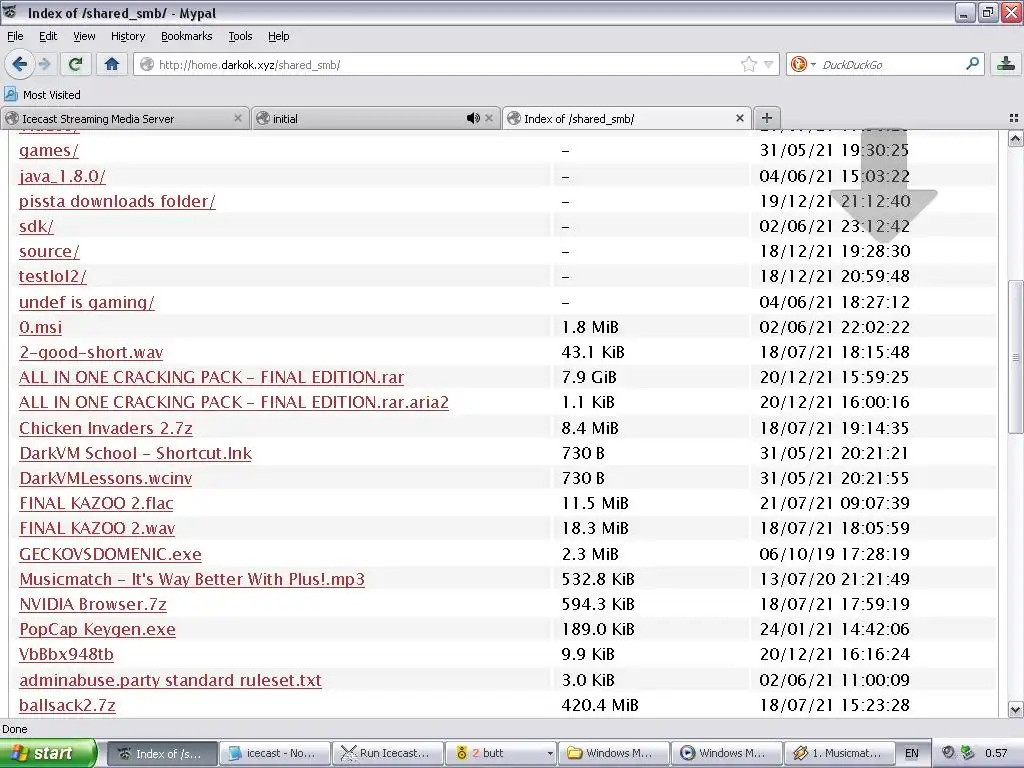Open the Tools menu
This screenshot has width=1024, height=768.
[240, 36]
